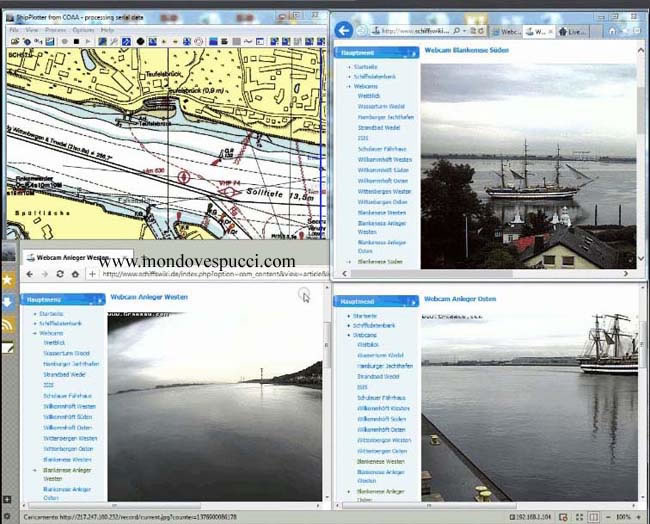Click the plus add-panel icon at sidebar bottom
The image size is (650, 524).
[7, 499]
